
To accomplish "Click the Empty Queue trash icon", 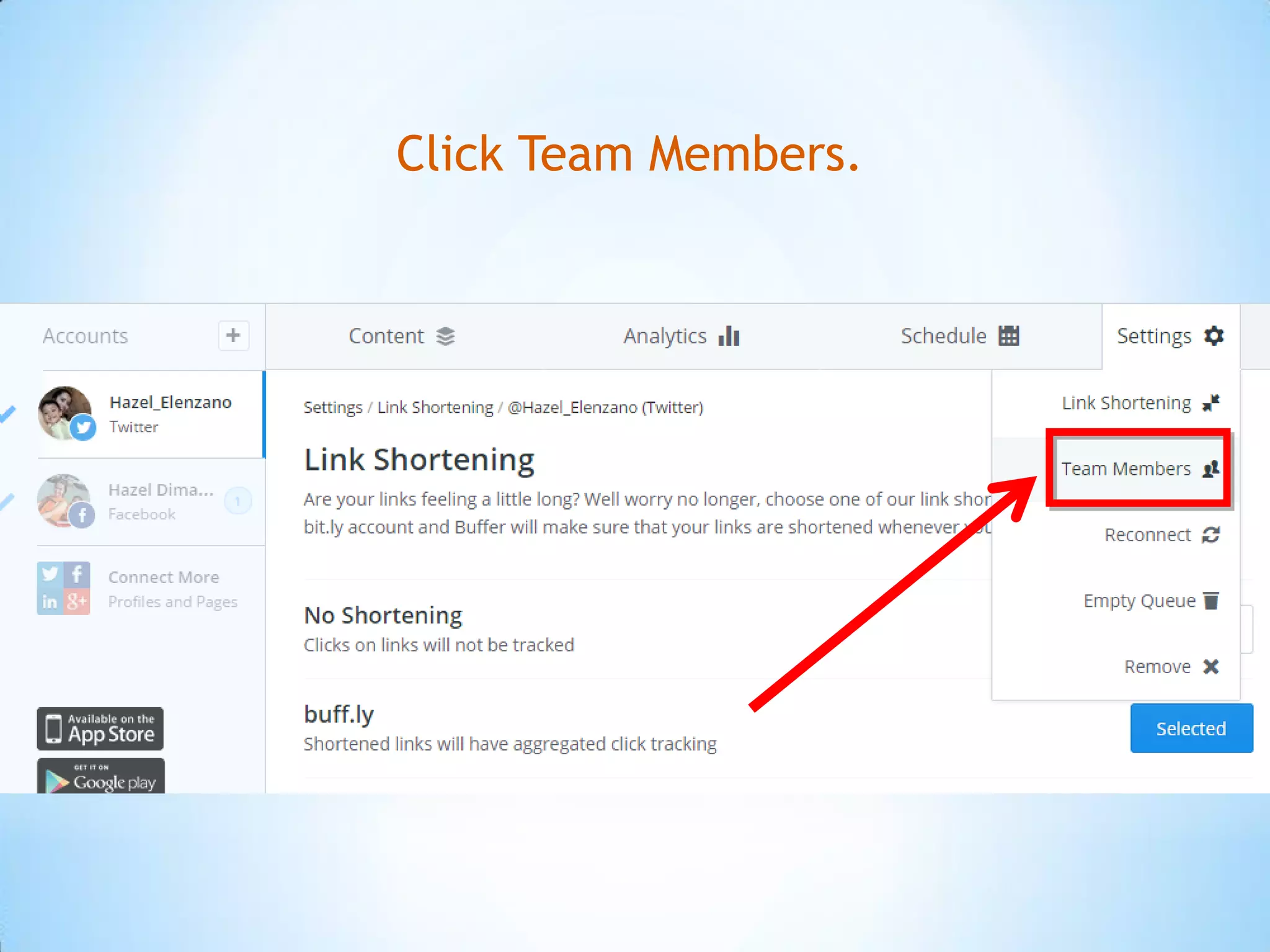I will coord(1211,601).
